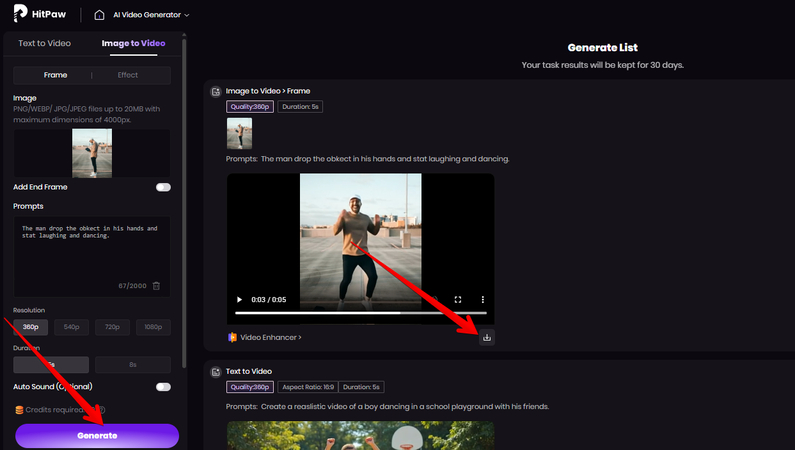Screen dimensions: 795x450
Task: Open the AI Video Generator dropdown
Action: (x=151, y=15)
